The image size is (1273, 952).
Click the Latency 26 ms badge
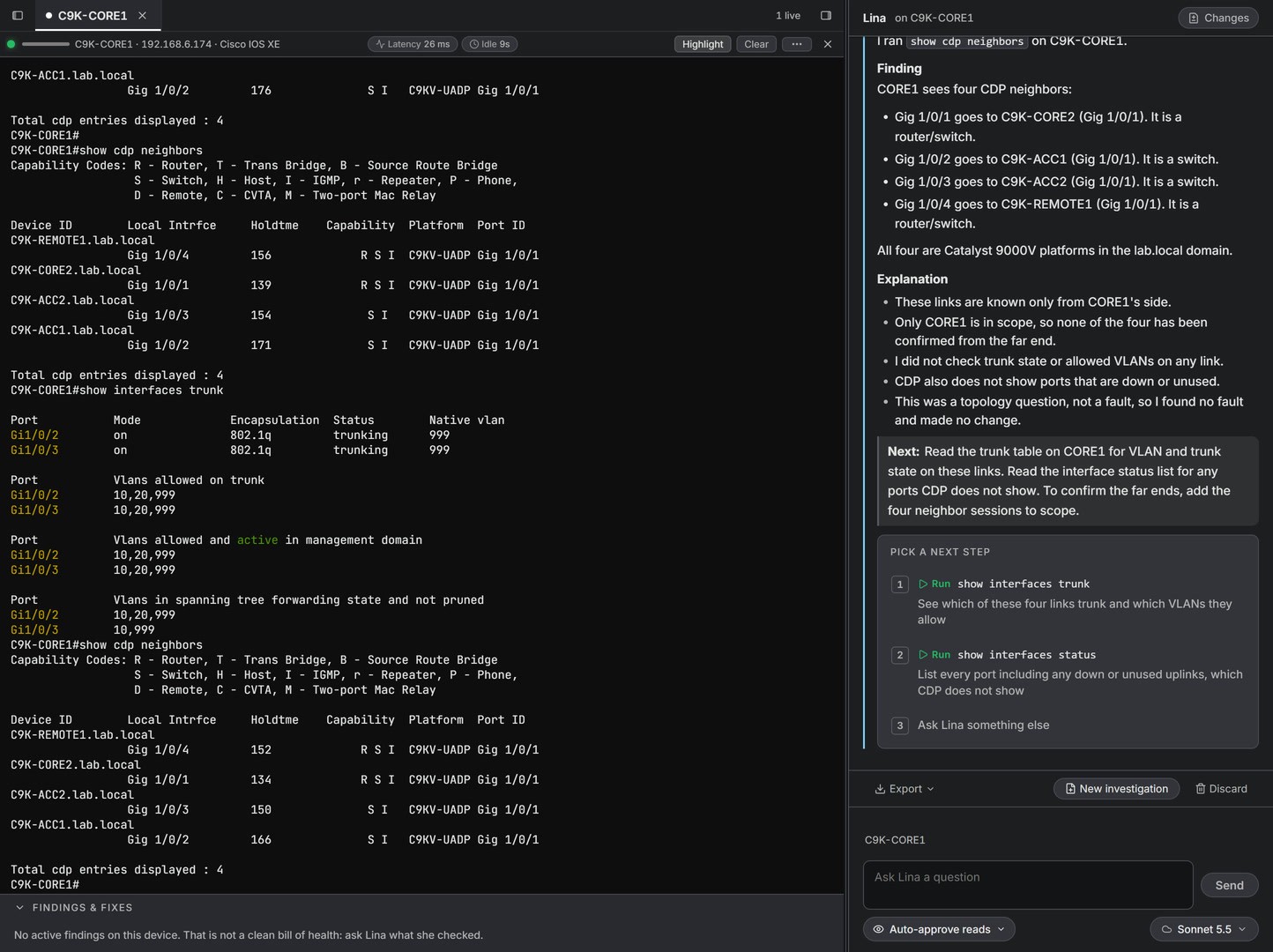[x=413, y=44]
